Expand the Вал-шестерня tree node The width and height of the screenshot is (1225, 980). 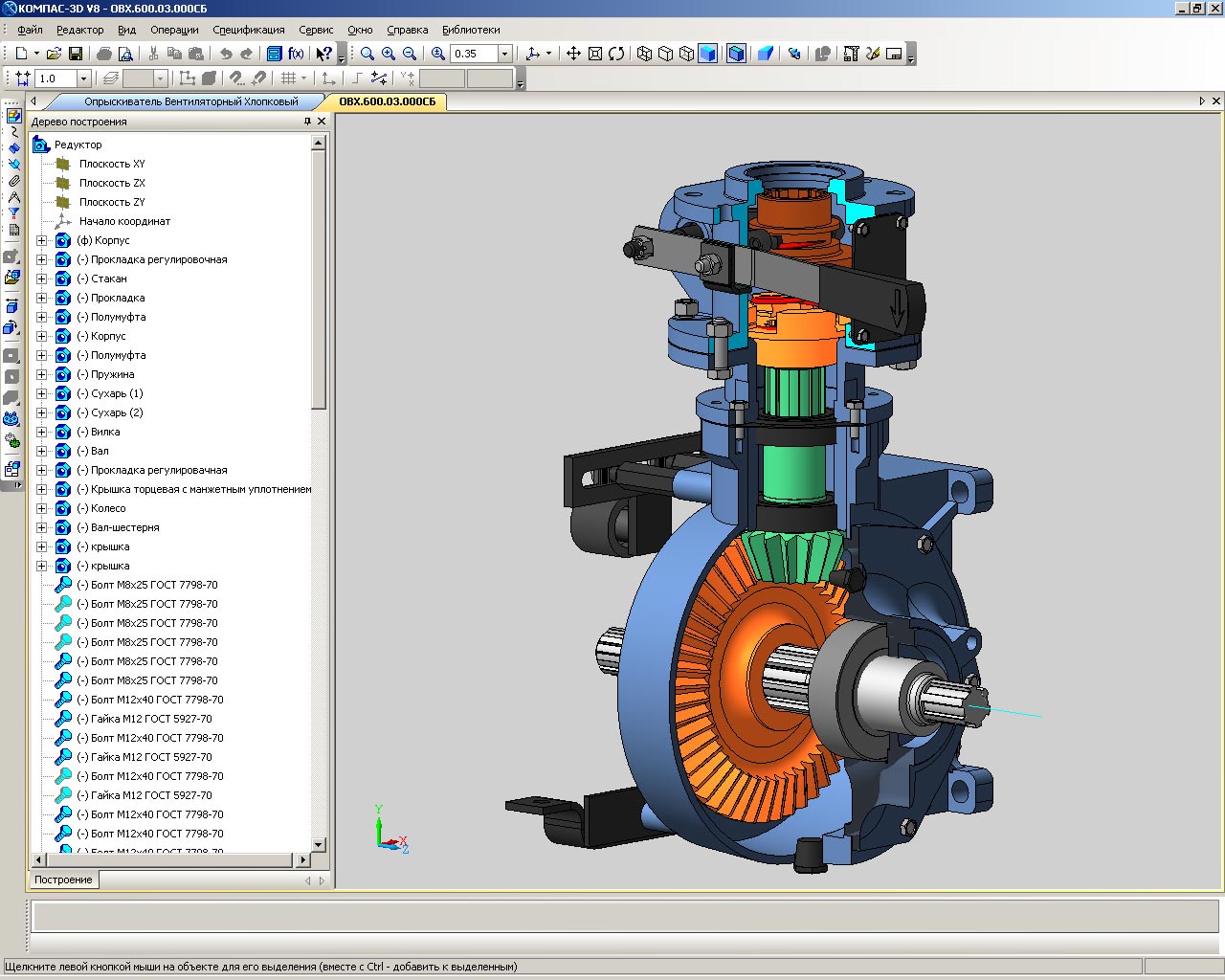41,527
